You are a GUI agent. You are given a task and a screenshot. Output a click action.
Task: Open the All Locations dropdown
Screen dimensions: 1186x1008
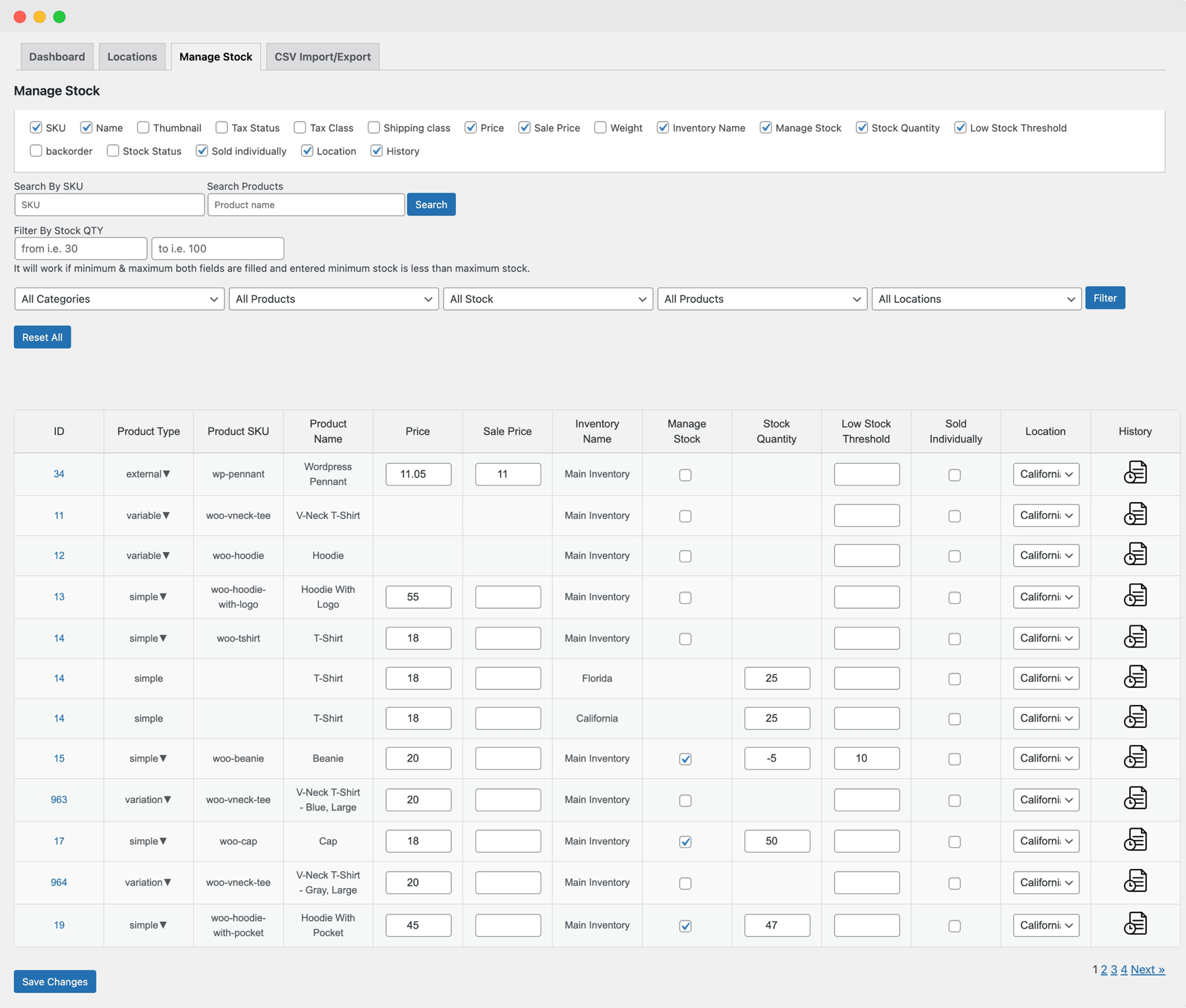pyautogui.click(x=976, y=298)
